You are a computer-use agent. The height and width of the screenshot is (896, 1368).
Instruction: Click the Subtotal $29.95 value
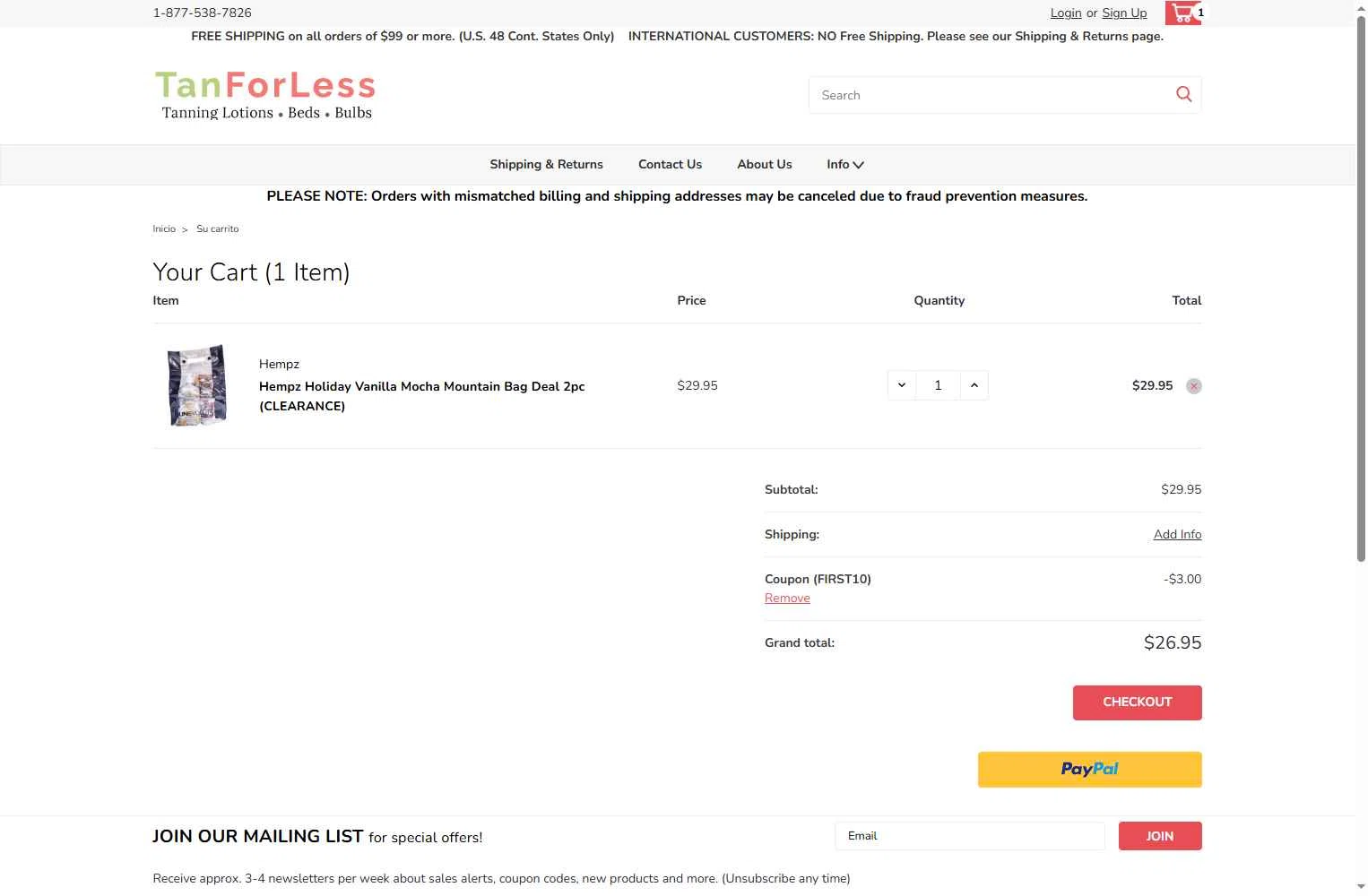click(x=1181, y=489)
